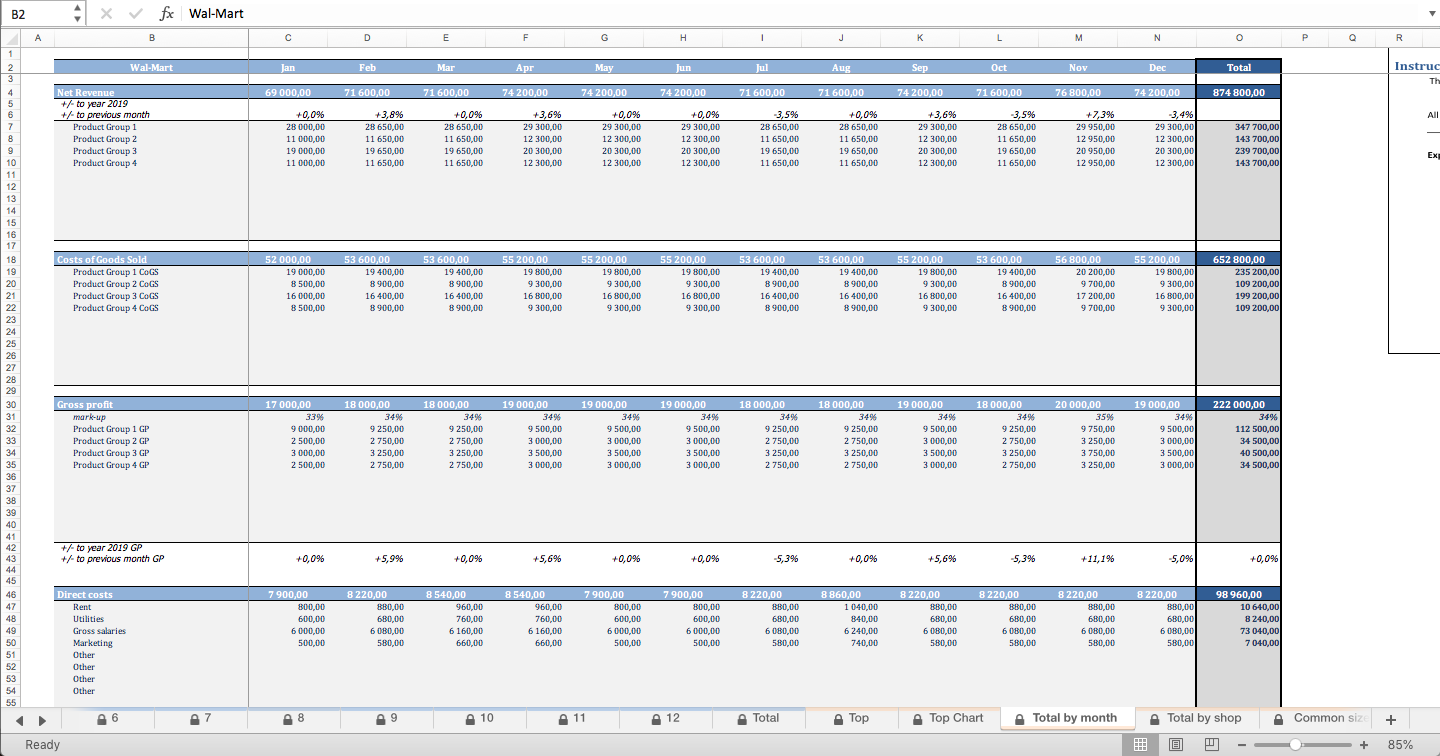Click Product Group 2 GP label
This screenshot has width=1440, height=756.
(x=111, y=441)
